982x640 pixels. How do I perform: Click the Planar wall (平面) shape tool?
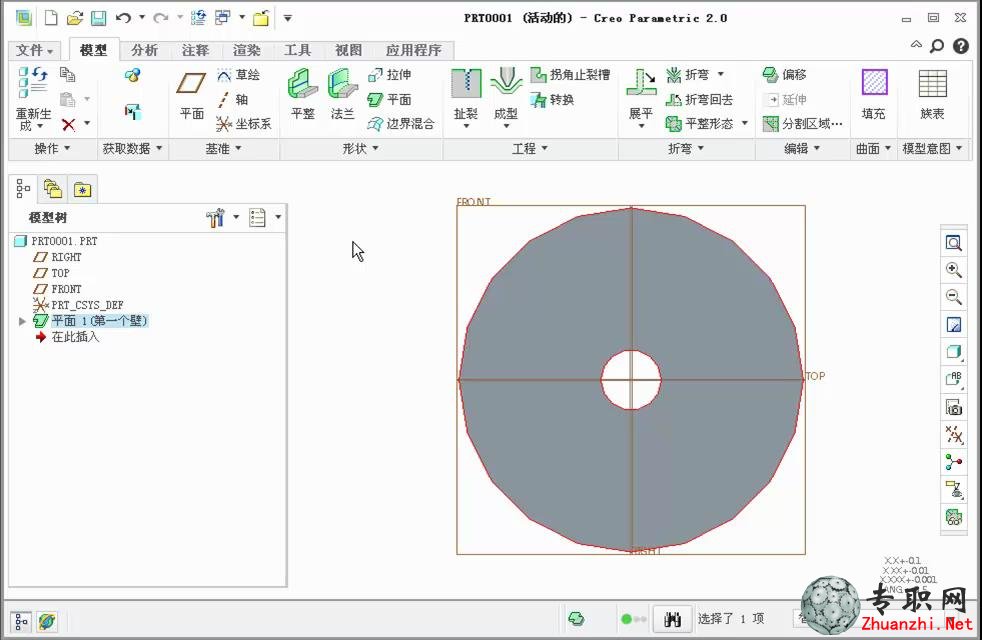tap(390, 100)
